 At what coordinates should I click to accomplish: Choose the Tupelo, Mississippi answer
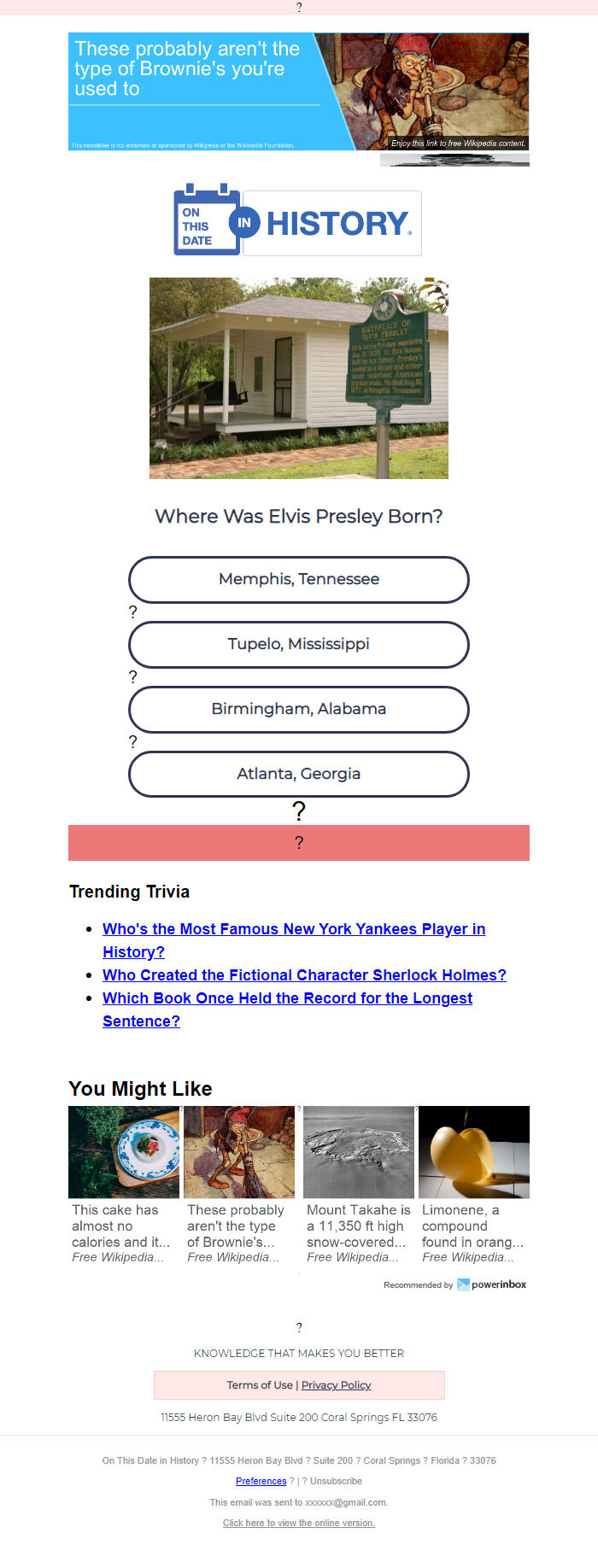(299, 644)
